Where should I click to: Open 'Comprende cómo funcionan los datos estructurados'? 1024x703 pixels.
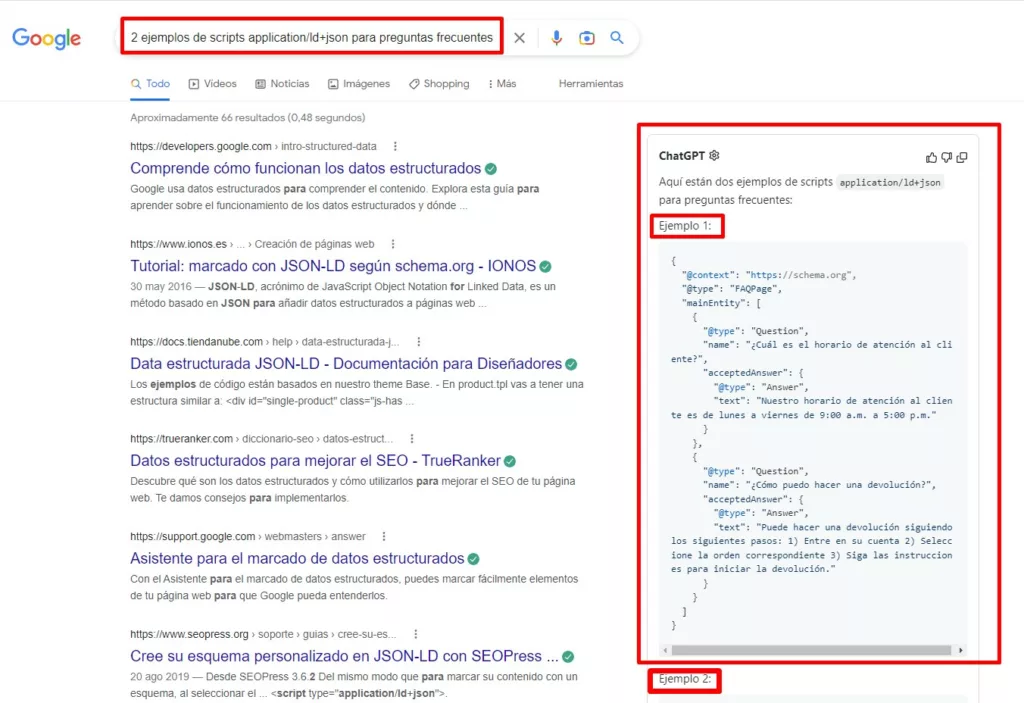(305, 168)
